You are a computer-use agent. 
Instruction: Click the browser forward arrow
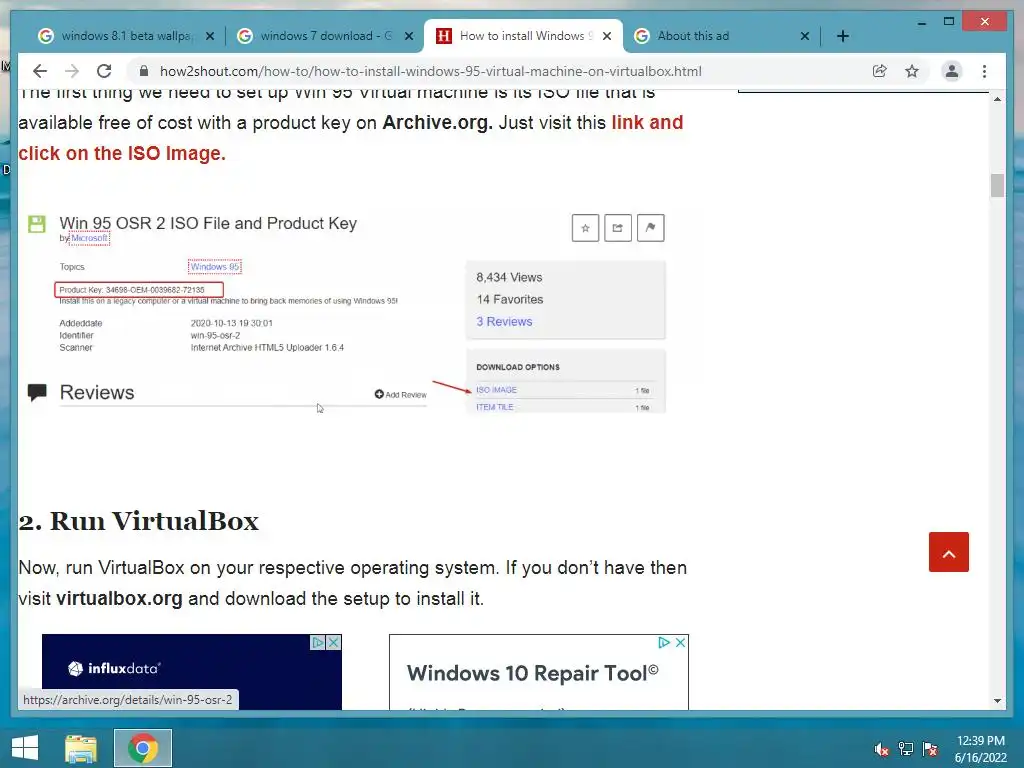tap(72, 71)
